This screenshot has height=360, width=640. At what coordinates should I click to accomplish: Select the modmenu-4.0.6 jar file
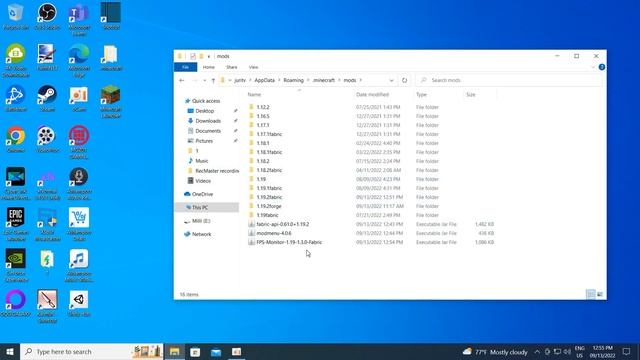[x=273, y=233]
